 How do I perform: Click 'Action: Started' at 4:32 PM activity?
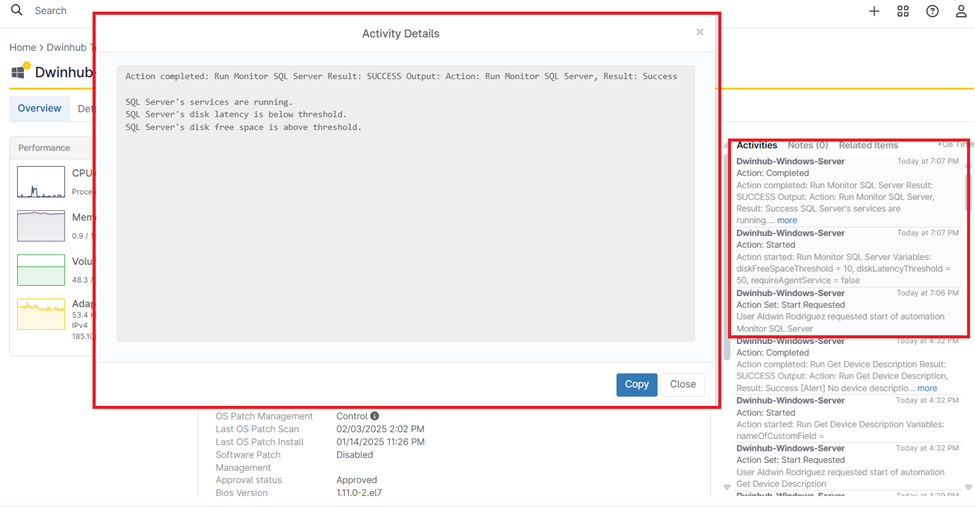tap(765, 412)
